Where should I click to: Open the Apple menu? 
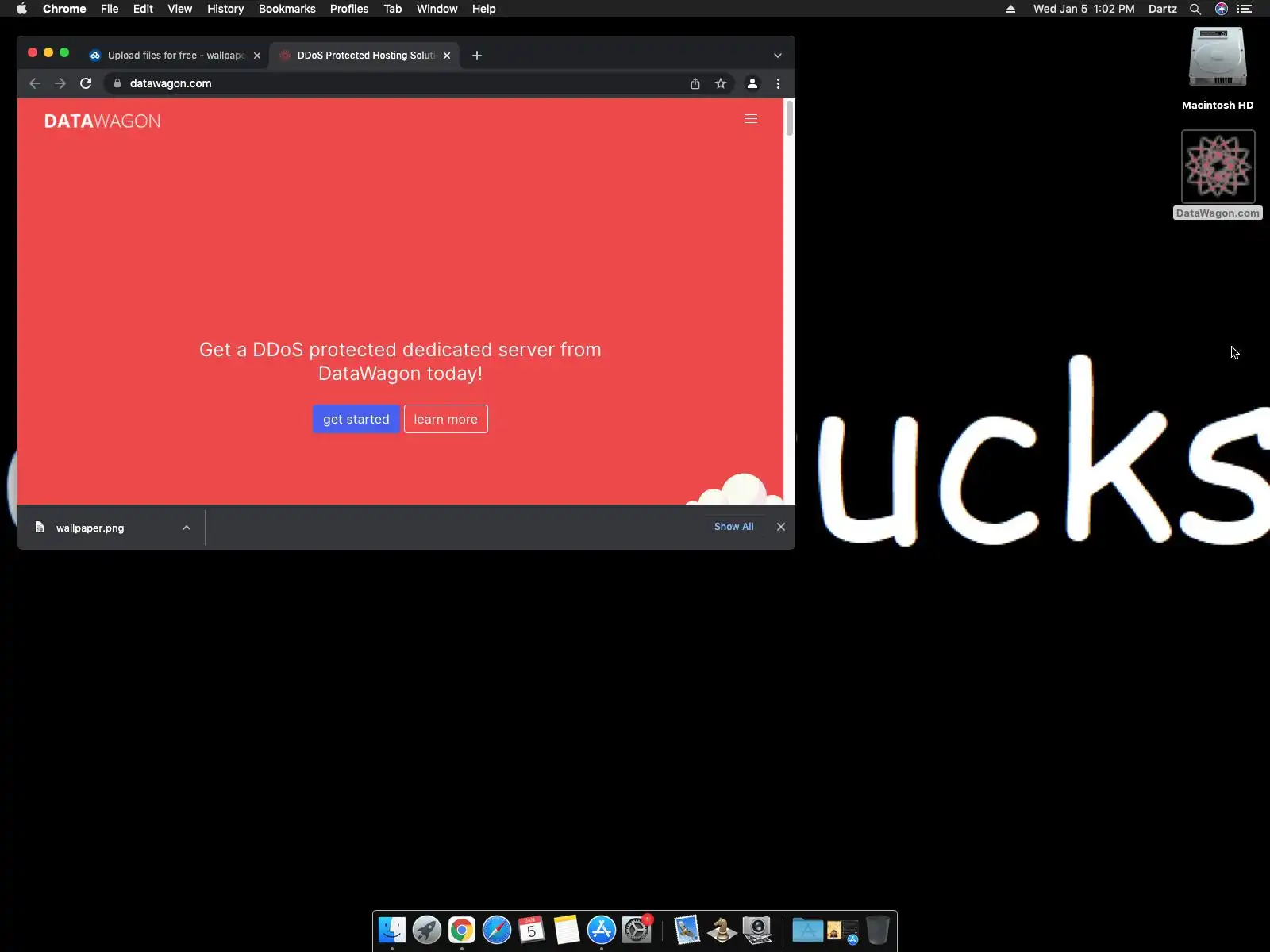click(21, 9)
